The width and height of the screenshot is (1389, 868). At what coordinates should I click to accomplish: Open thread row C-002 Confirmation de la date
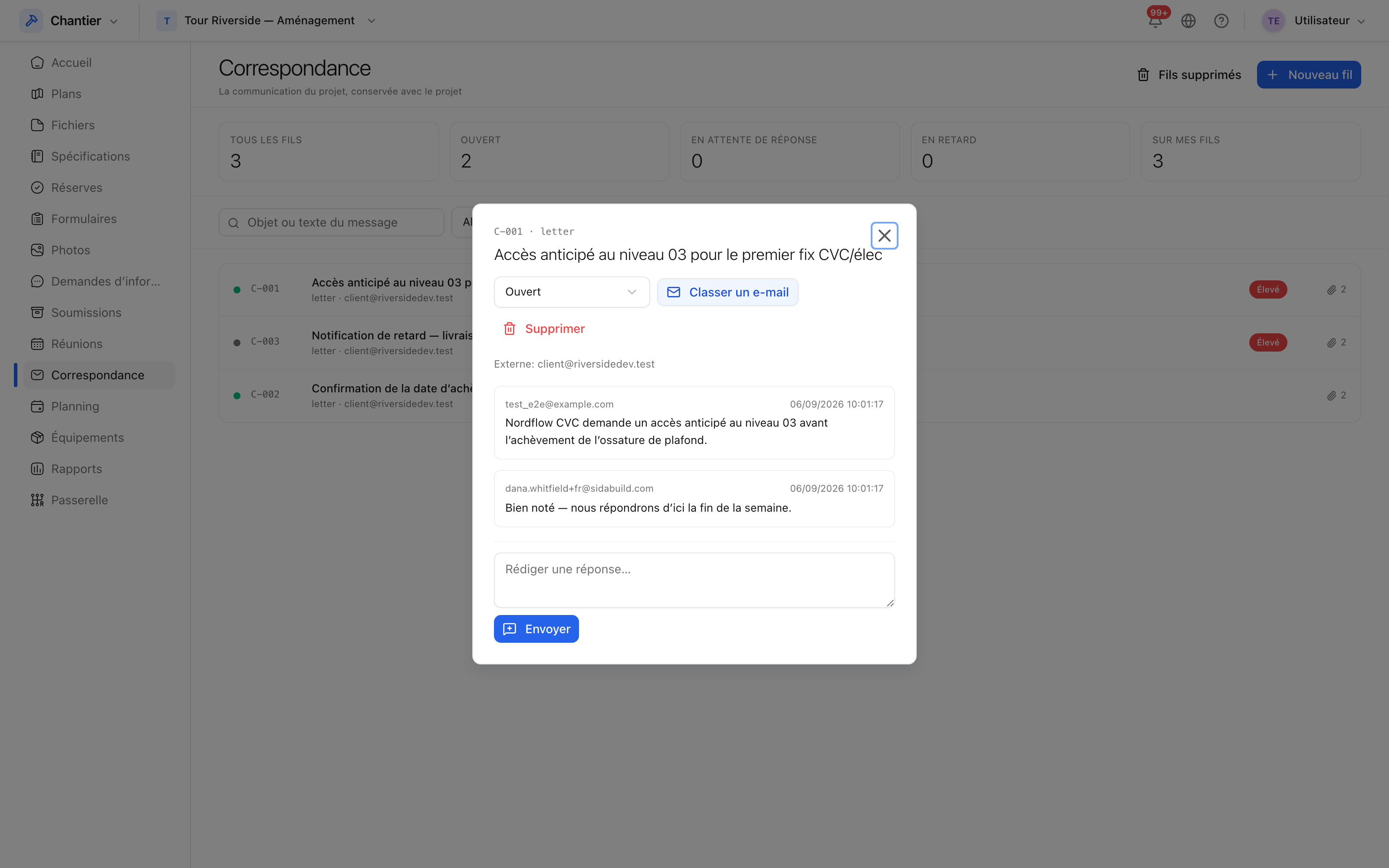(x=789, y=395)
